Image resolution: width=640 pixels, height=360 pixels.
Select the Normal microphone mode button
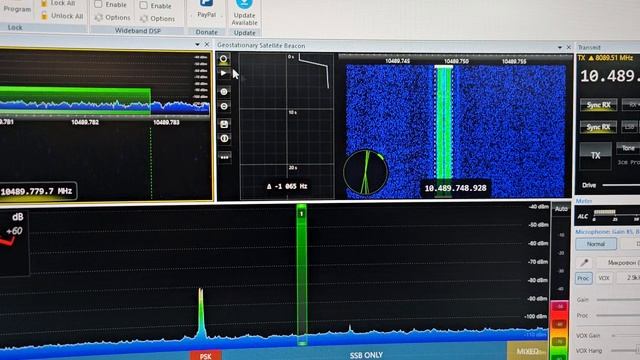point(596,244)
